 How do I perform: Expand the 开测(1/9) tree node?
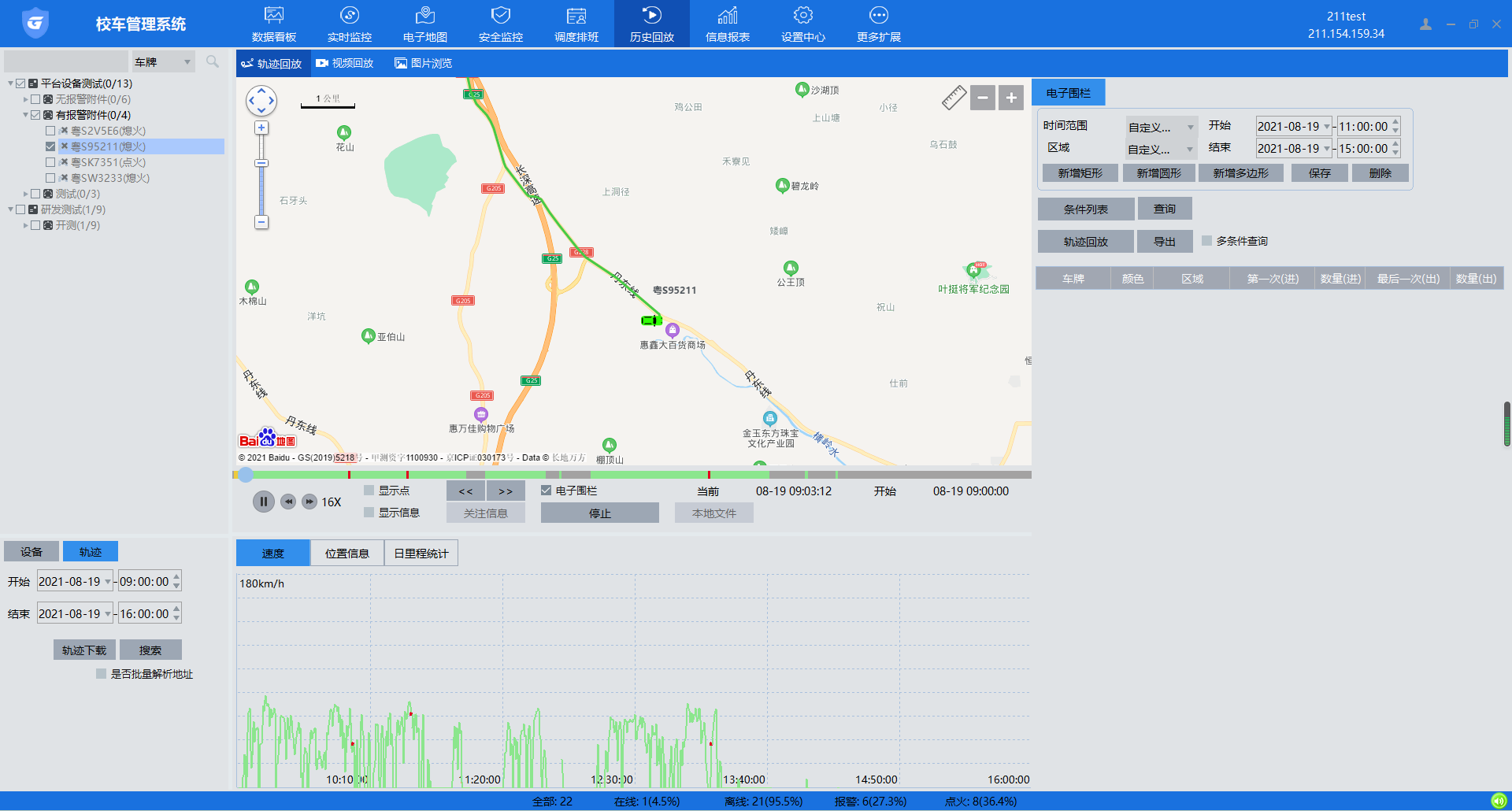click(x=25, y=225)
